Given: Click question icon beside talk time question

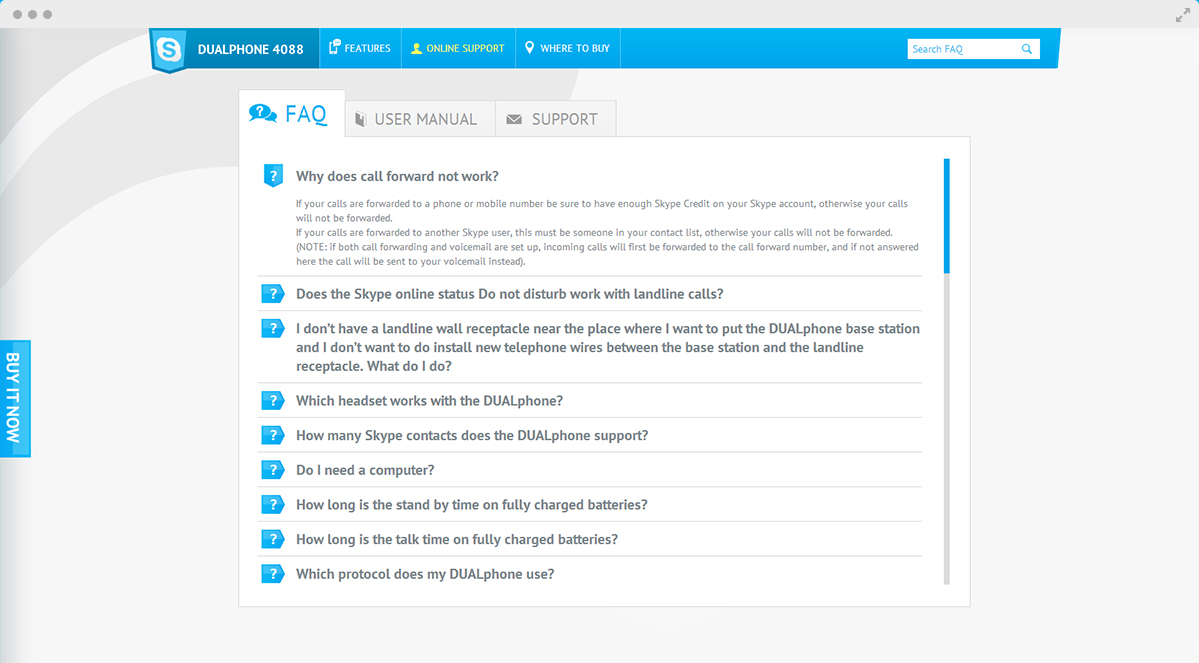Looking at the screenshot, I should [272, 539].
